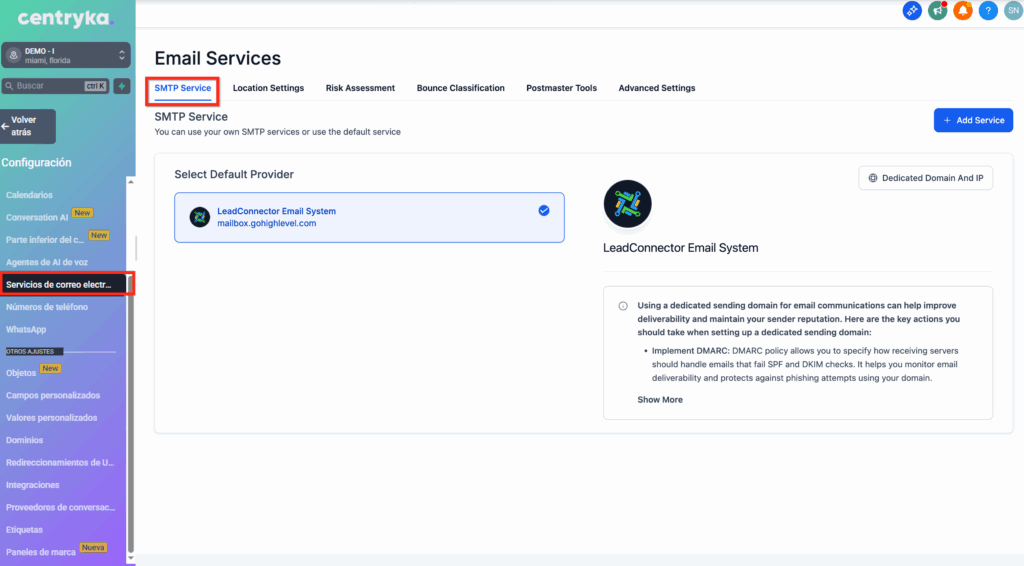Click Dedicated Domain And IP button
The height and width of the screenshot is (566, 1024).
point(925,178)
